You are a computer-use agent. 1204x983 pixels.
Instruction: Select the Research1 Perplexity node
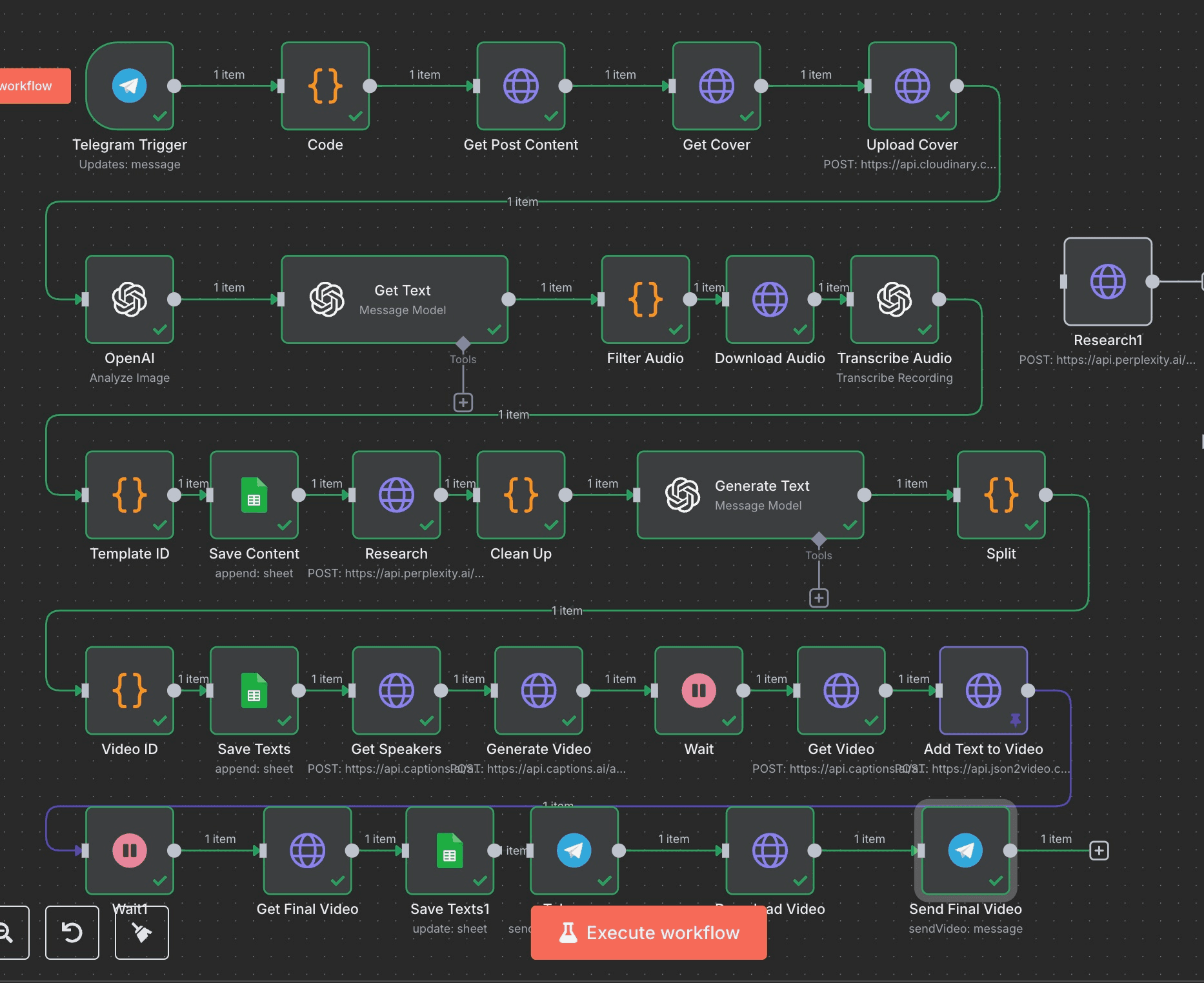[1107, 282]
